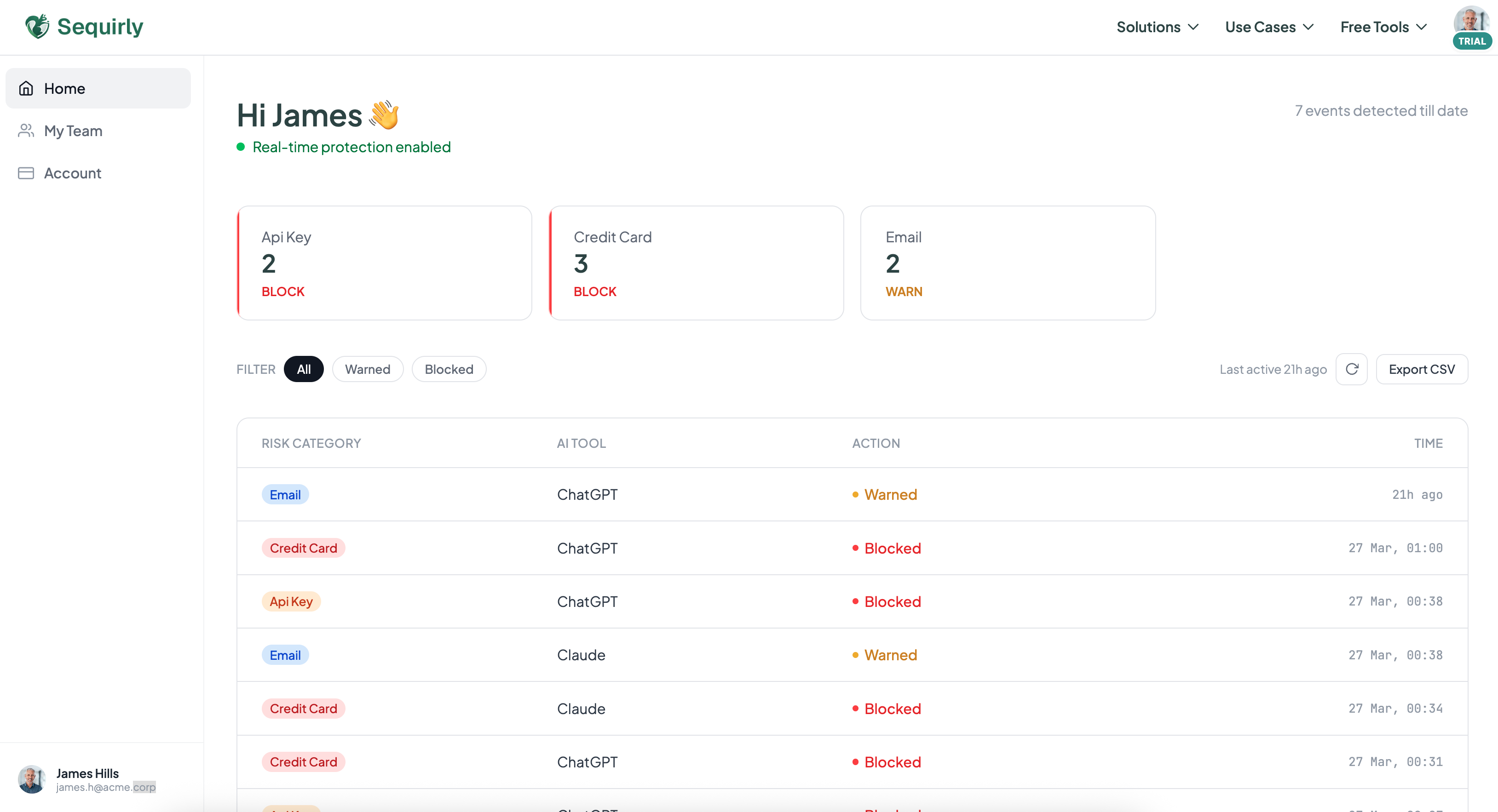Navigate to the Account page
The height and width of the screenshot is (812, 1498).
(x=73, y=172)
